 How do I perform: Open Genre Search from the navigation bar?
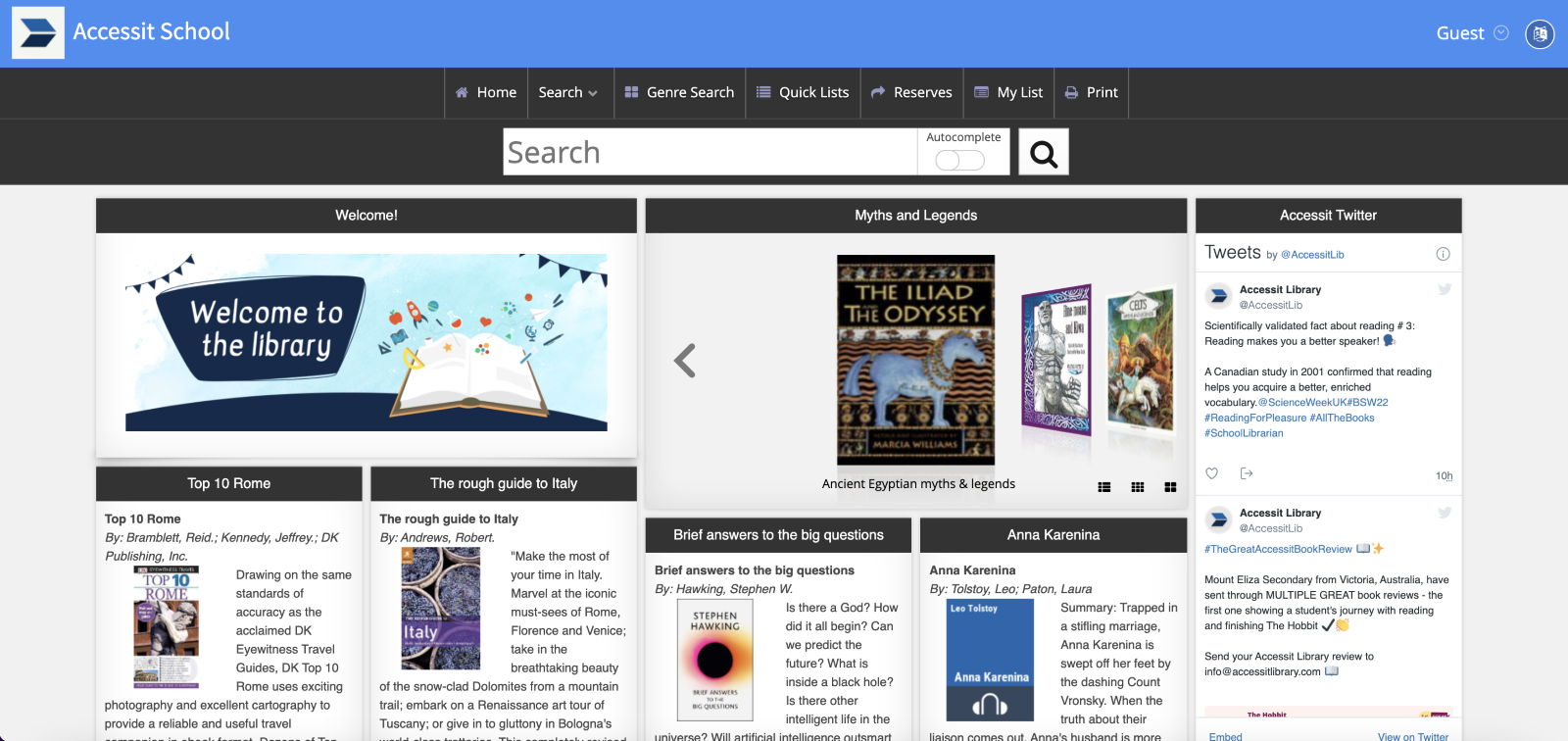(x=679, y=92)
